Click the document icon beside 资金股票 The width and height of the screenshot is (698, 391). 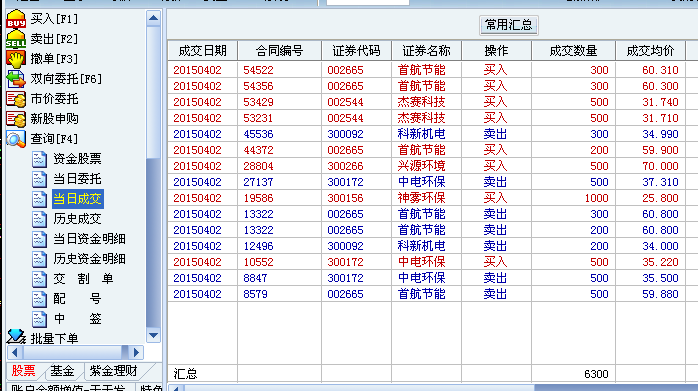(39, 159)
